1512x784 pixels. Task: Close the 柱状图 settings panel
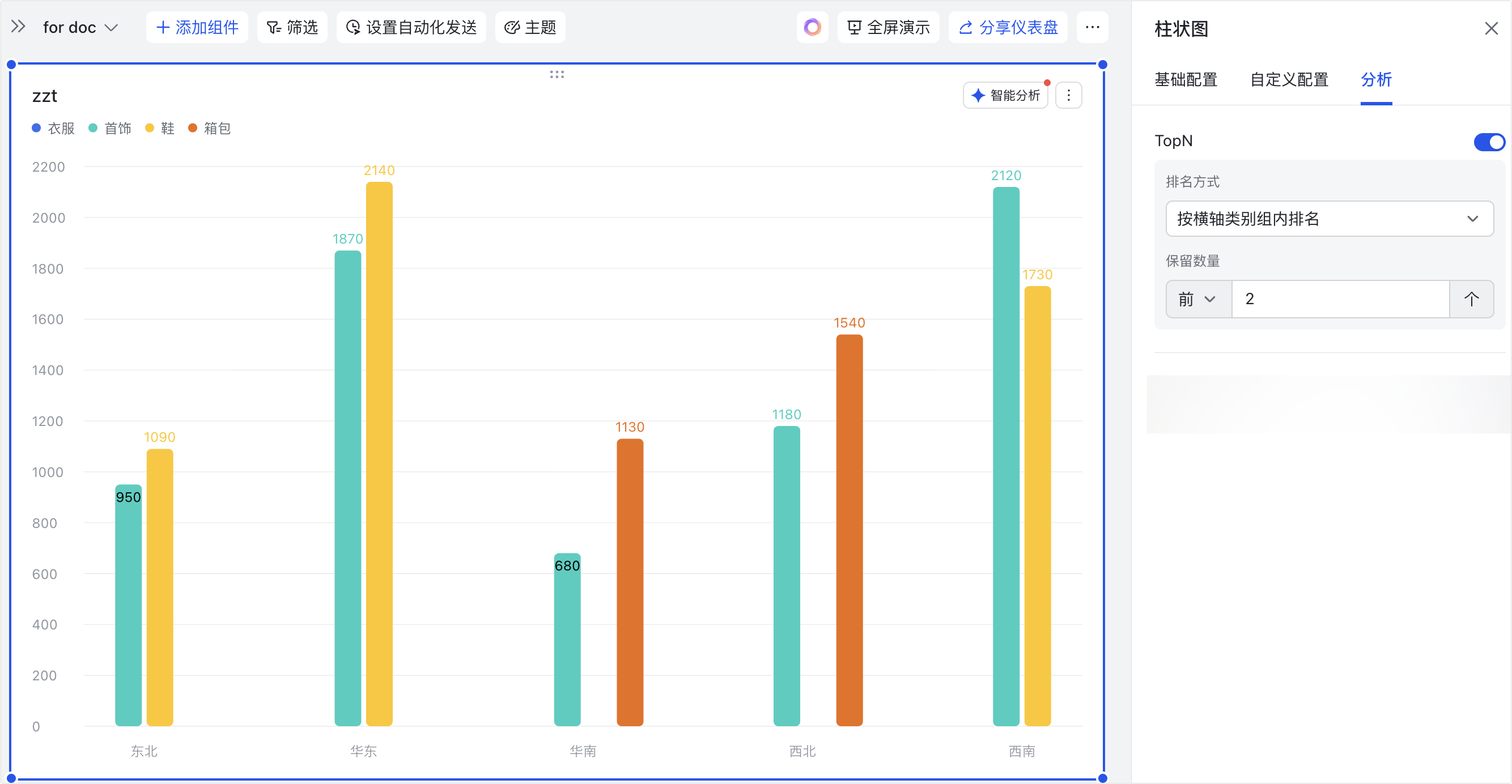(x=1491, y=28)
